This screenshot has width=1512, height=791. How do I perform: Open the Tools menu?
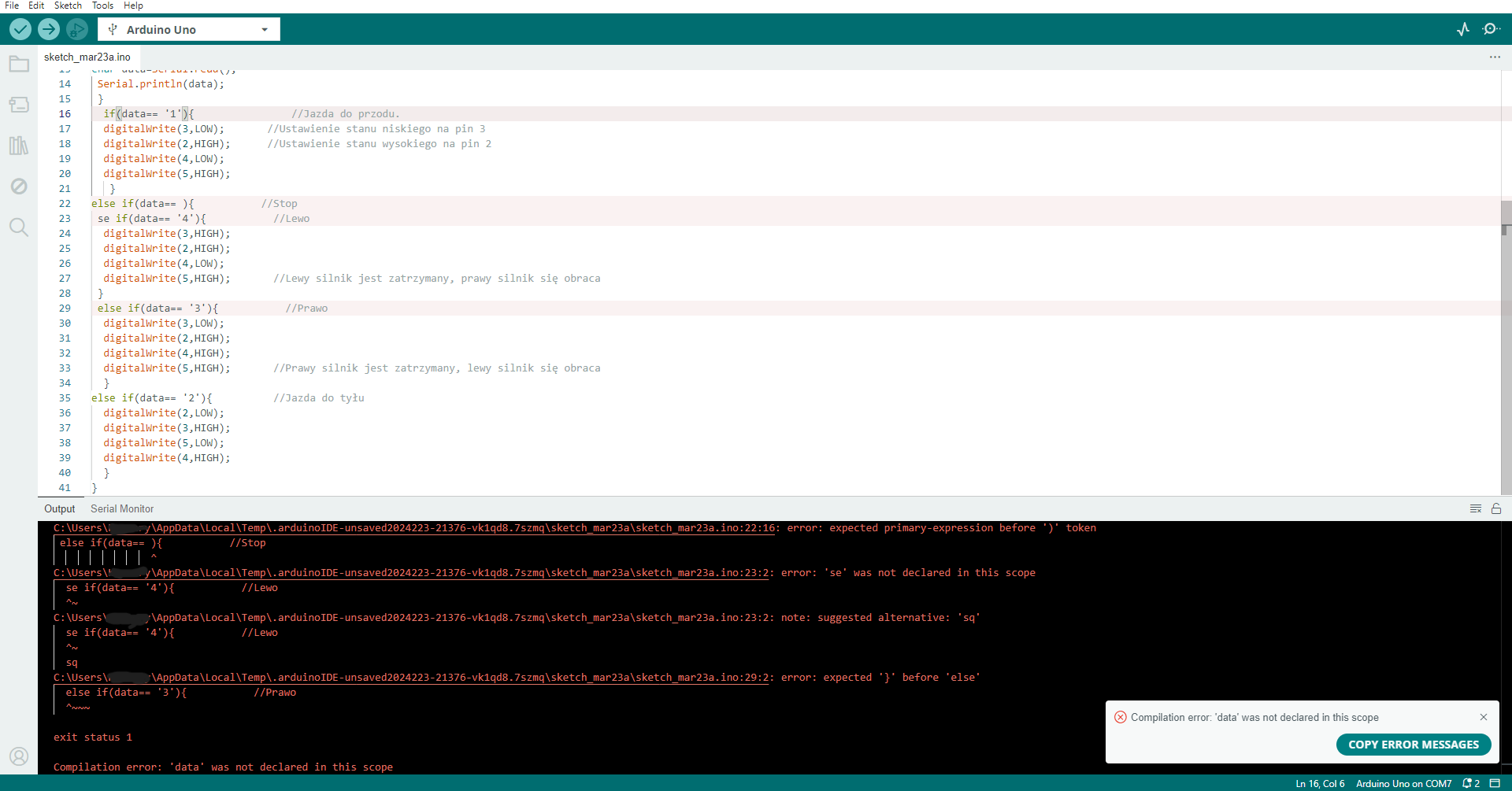tap(102, 6)
